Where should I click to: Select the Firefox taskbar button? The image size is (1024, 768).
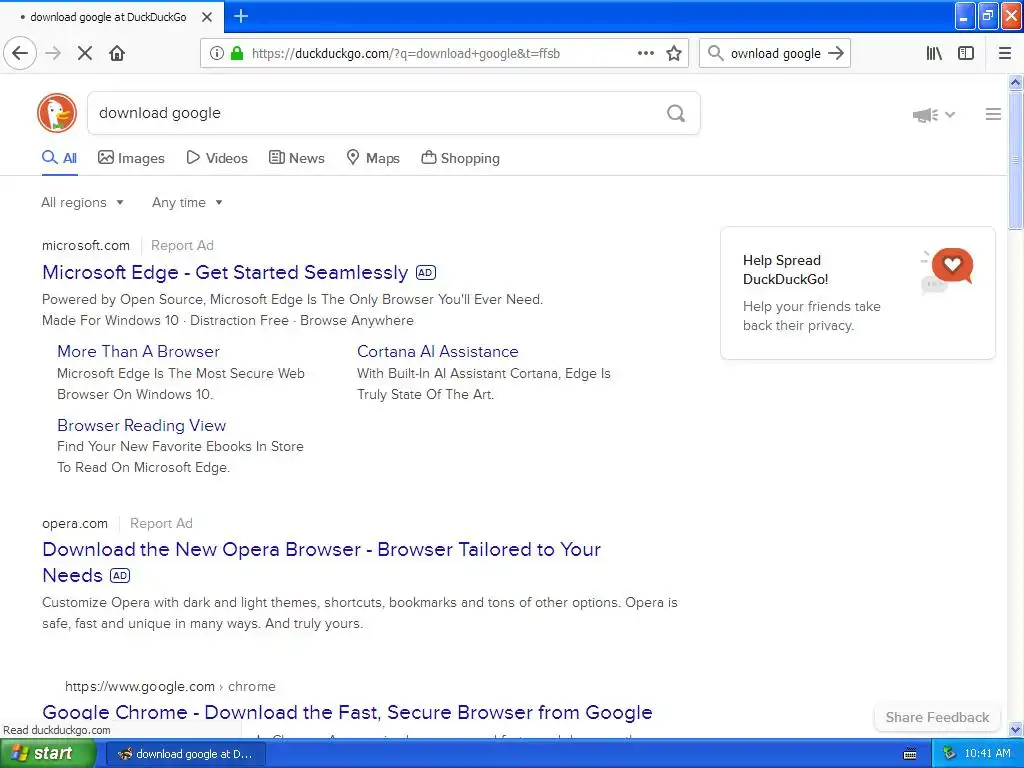pyautogui.click(x=185, y=754)
